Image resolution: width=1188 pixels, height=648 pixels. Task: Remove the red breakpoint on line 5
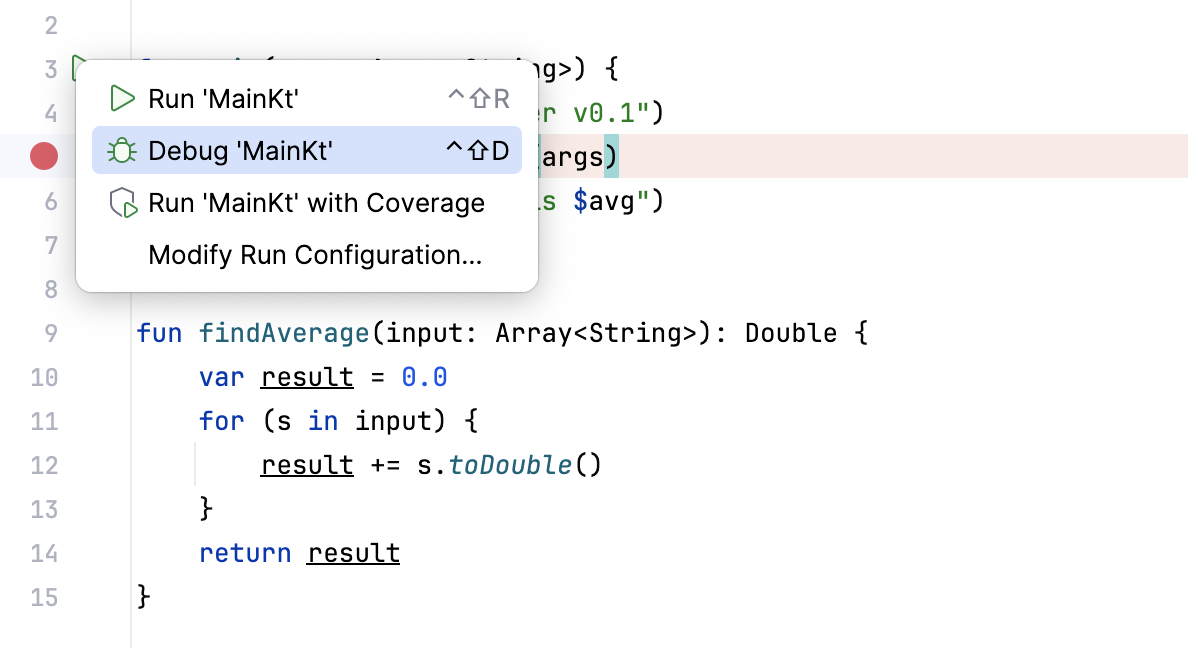(x=44, y=156)
